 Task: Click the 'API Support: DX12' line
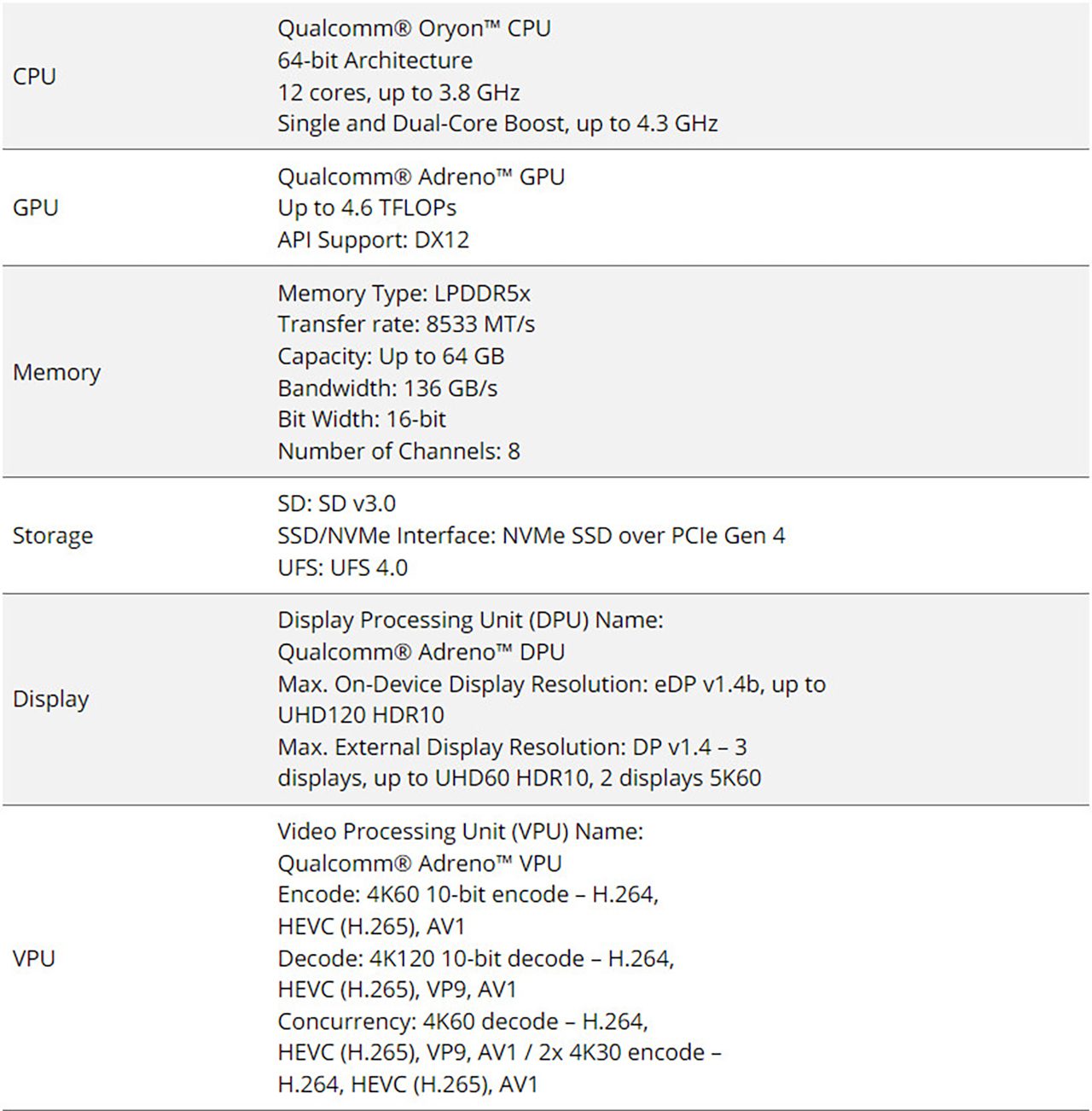tap(373, 240)
